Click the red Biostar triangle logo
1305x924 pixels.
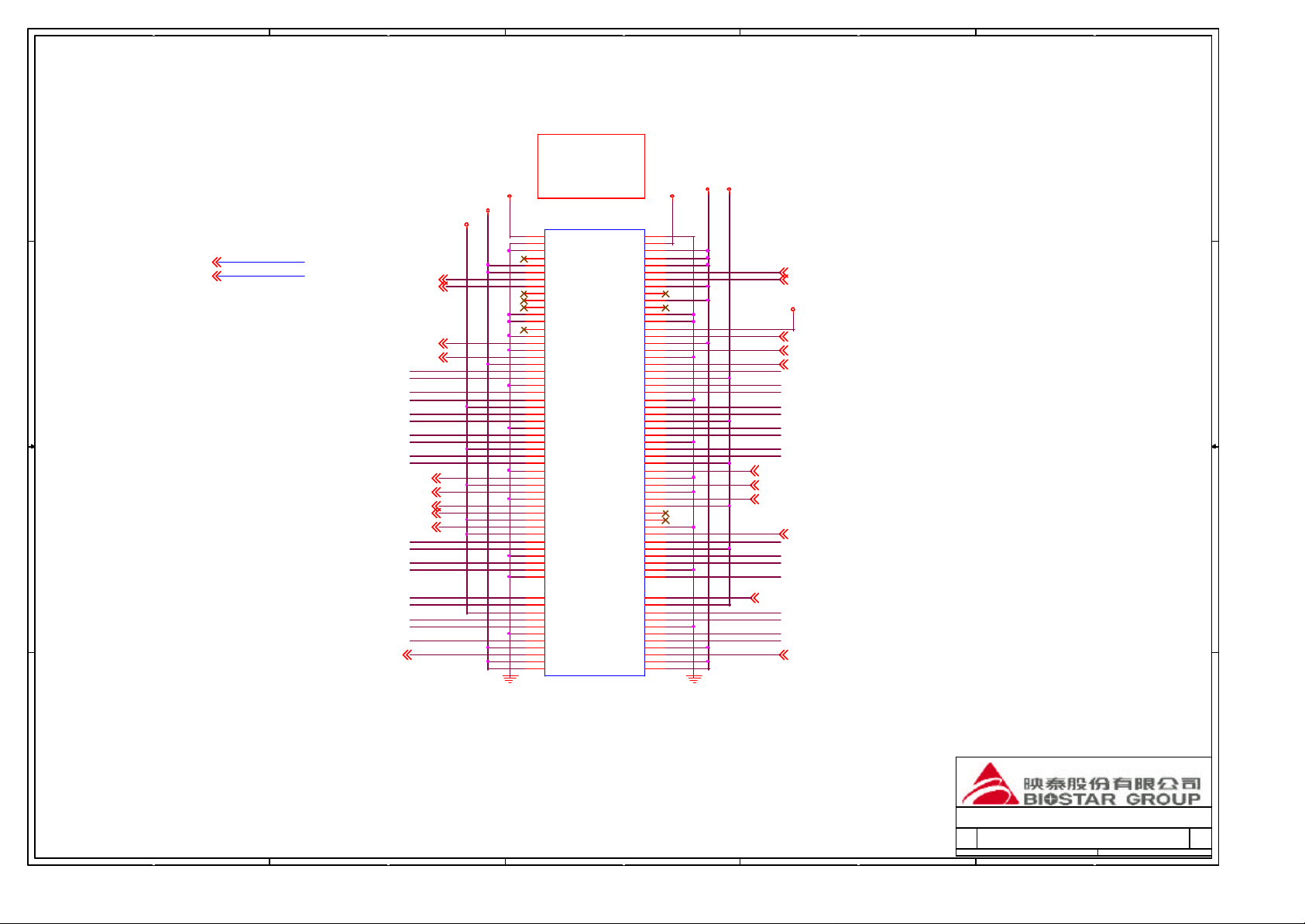(990, 784)
